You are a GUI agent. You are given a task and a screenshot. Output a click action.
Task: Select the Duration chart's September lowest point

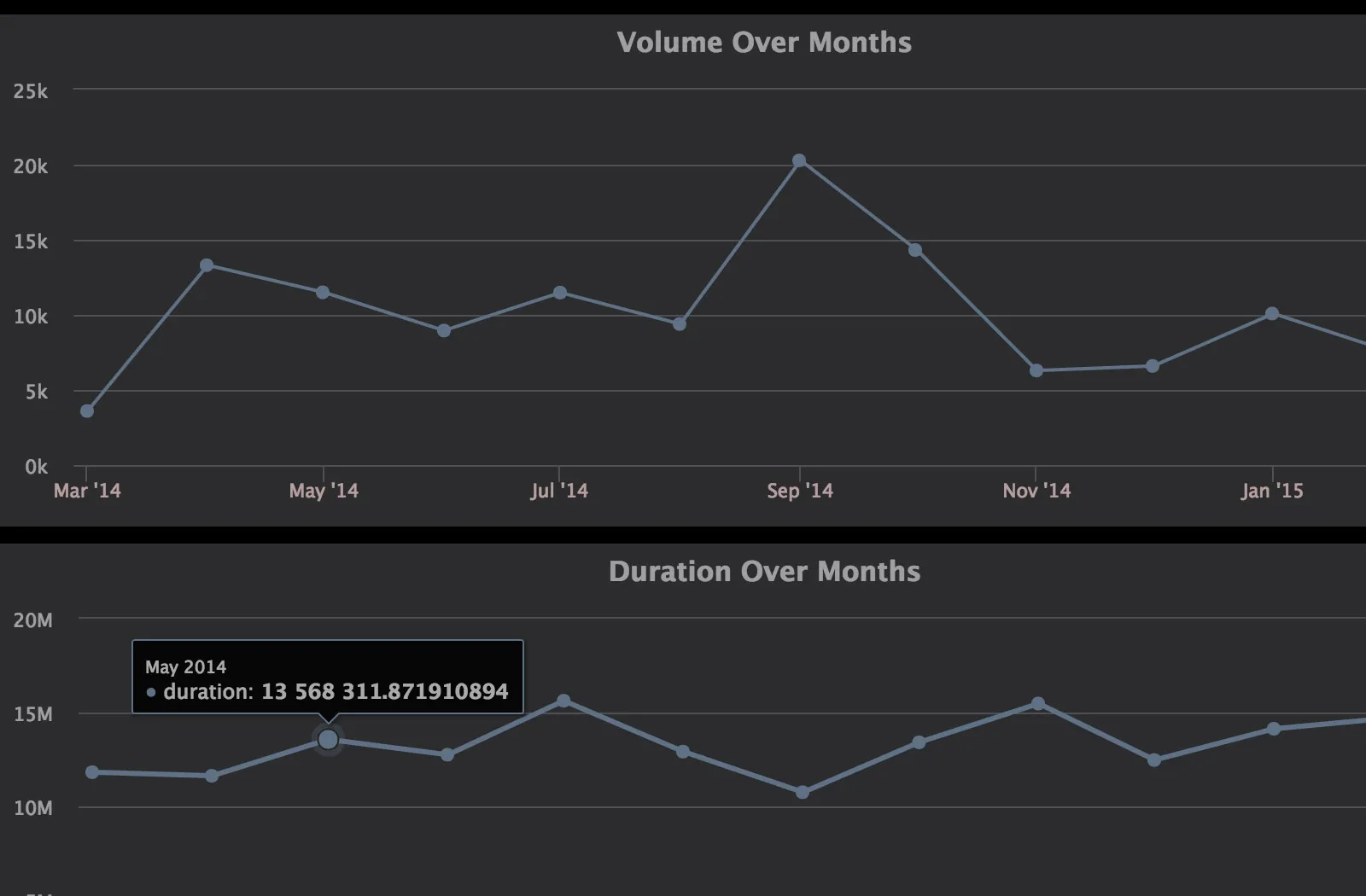803,792
